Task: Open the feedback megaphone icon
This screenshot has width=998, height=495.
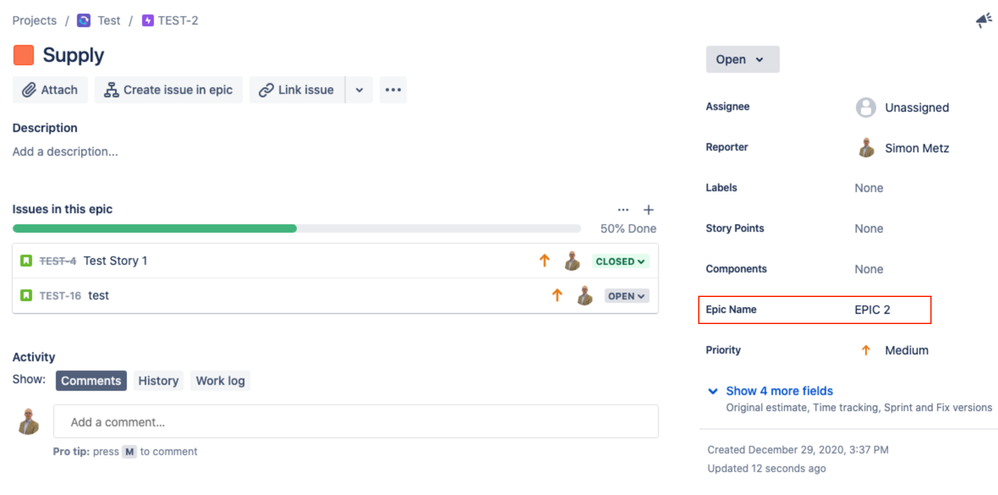Action: 984,21
